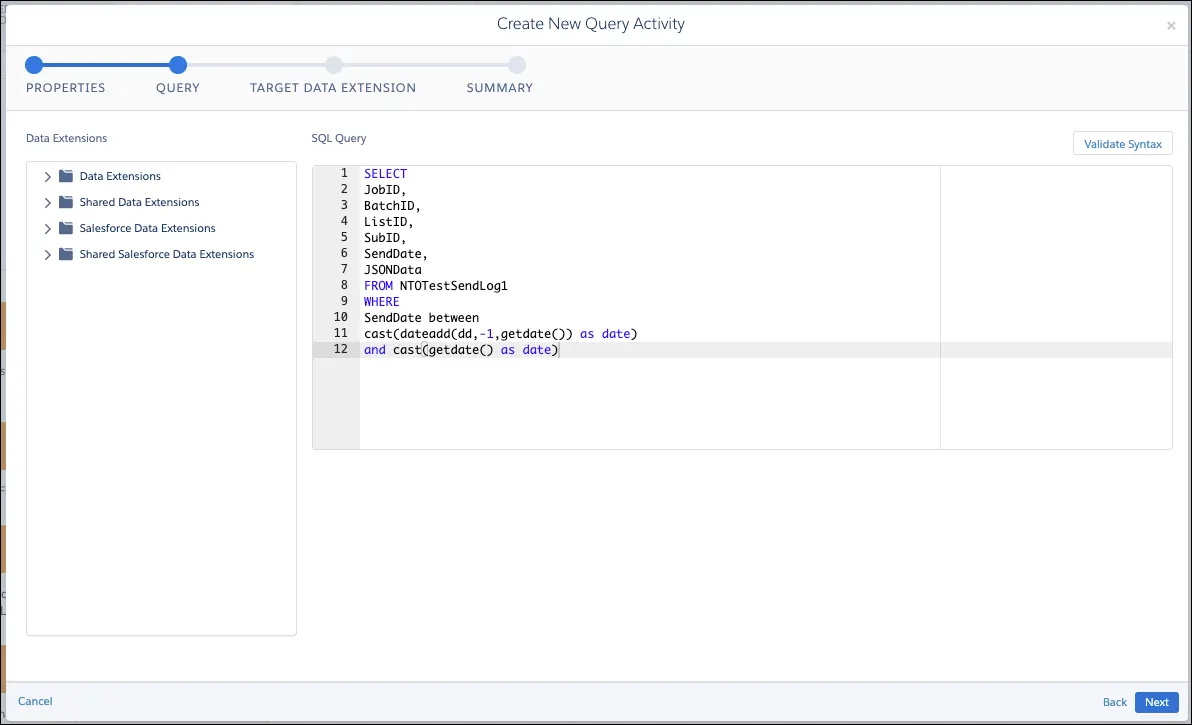
Task: Click Next to proceed
Action: pos(1156,701)
